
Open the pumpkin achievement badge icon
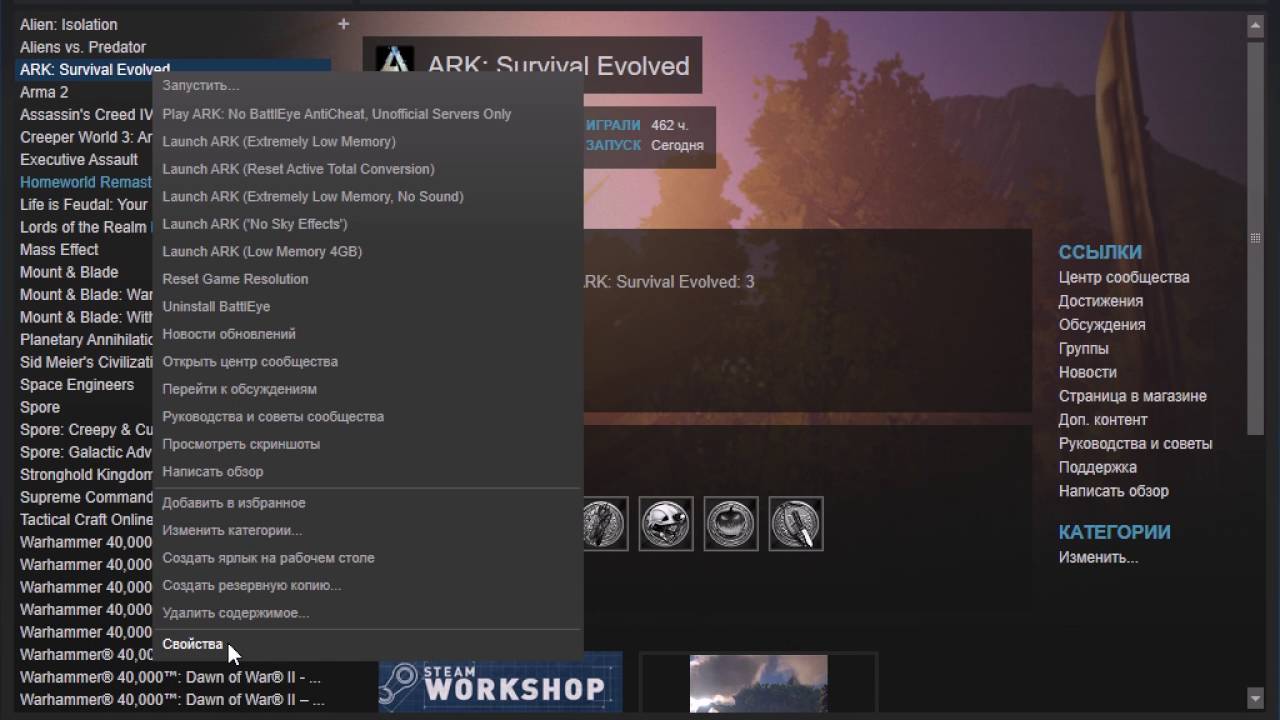731,523
